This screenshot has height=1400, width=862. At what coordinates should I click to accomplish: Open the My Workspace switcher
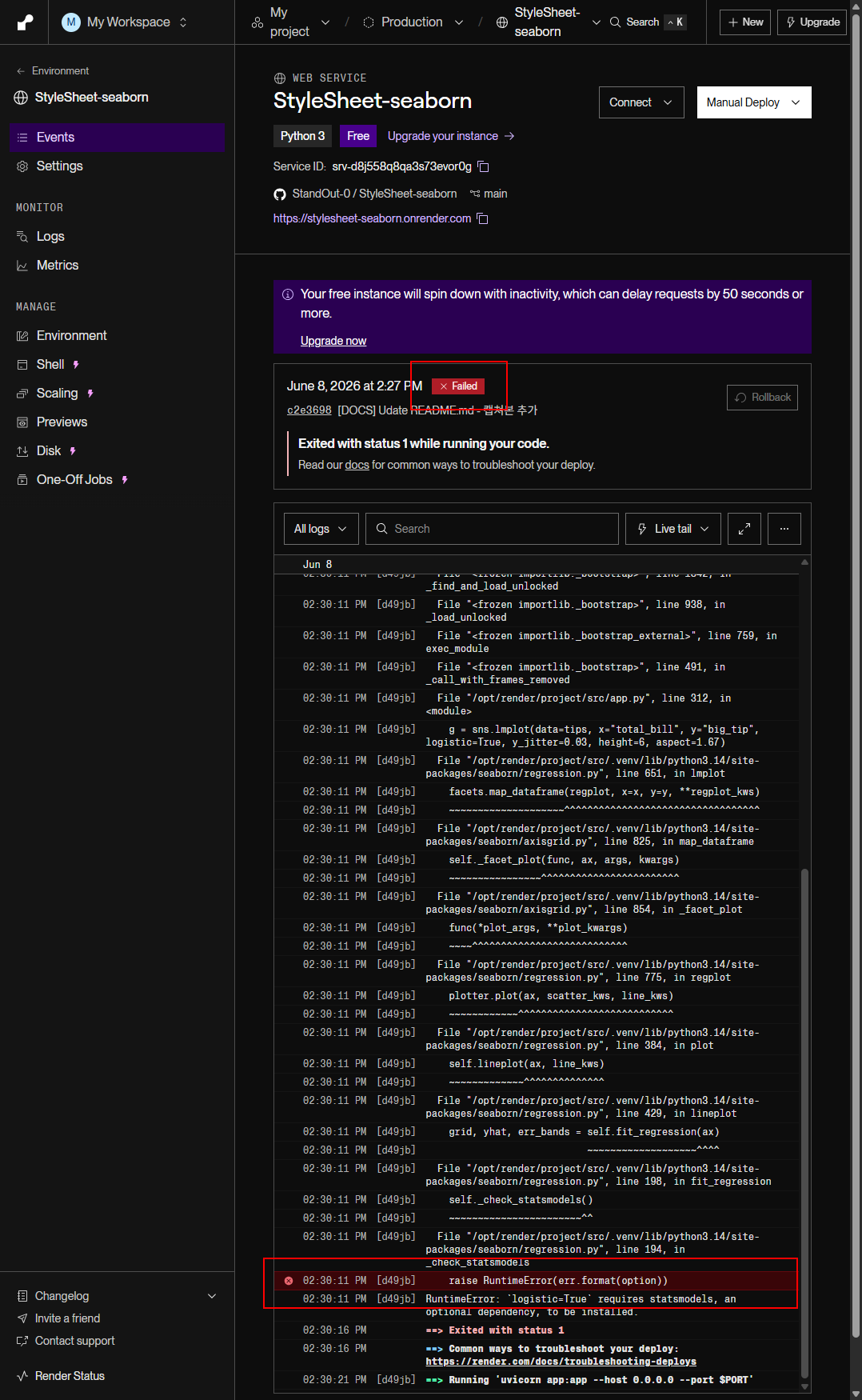(x=125, y=22)
